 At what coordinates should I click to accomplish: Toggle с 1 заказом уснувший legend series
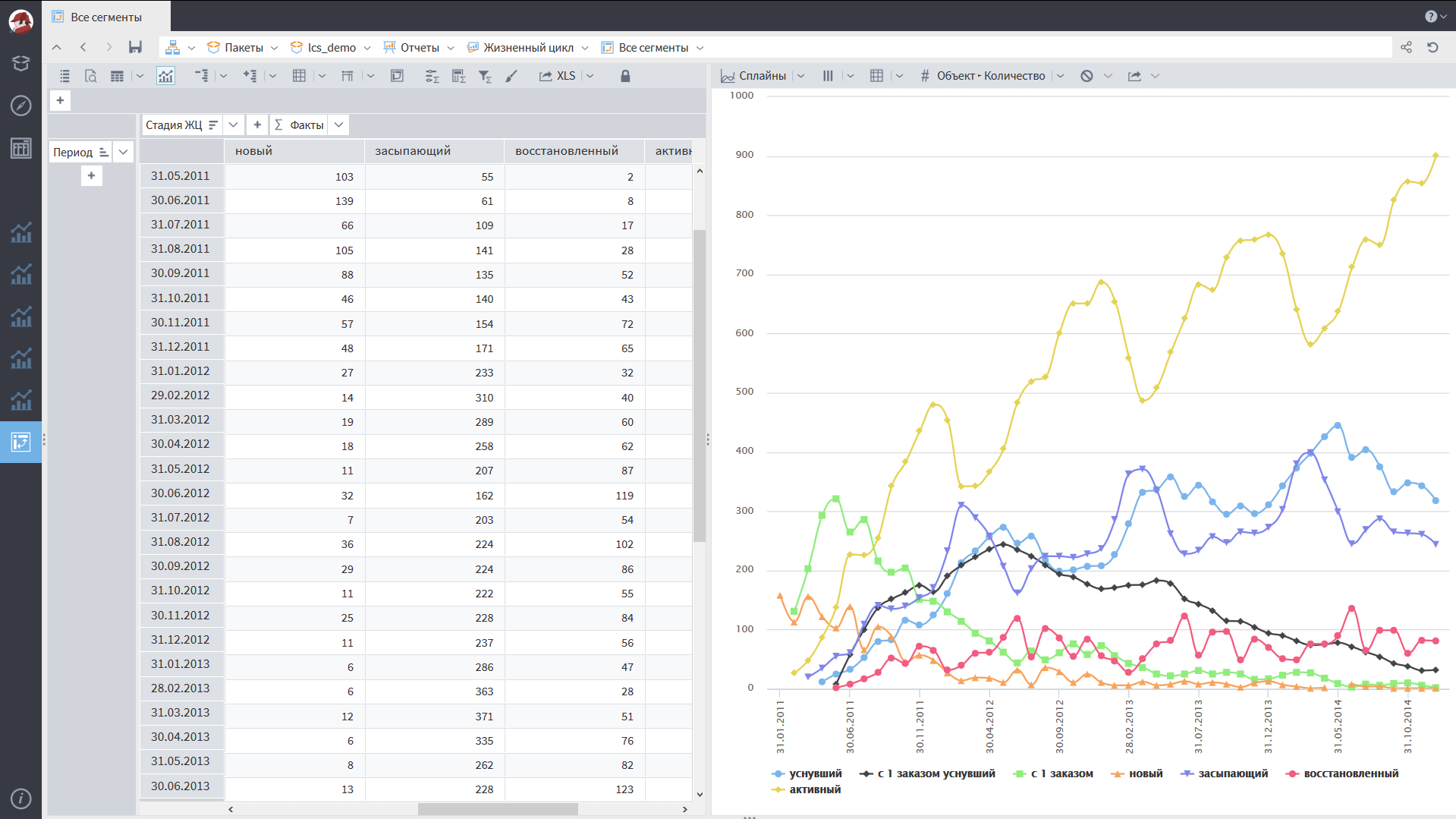click(927, 773)
